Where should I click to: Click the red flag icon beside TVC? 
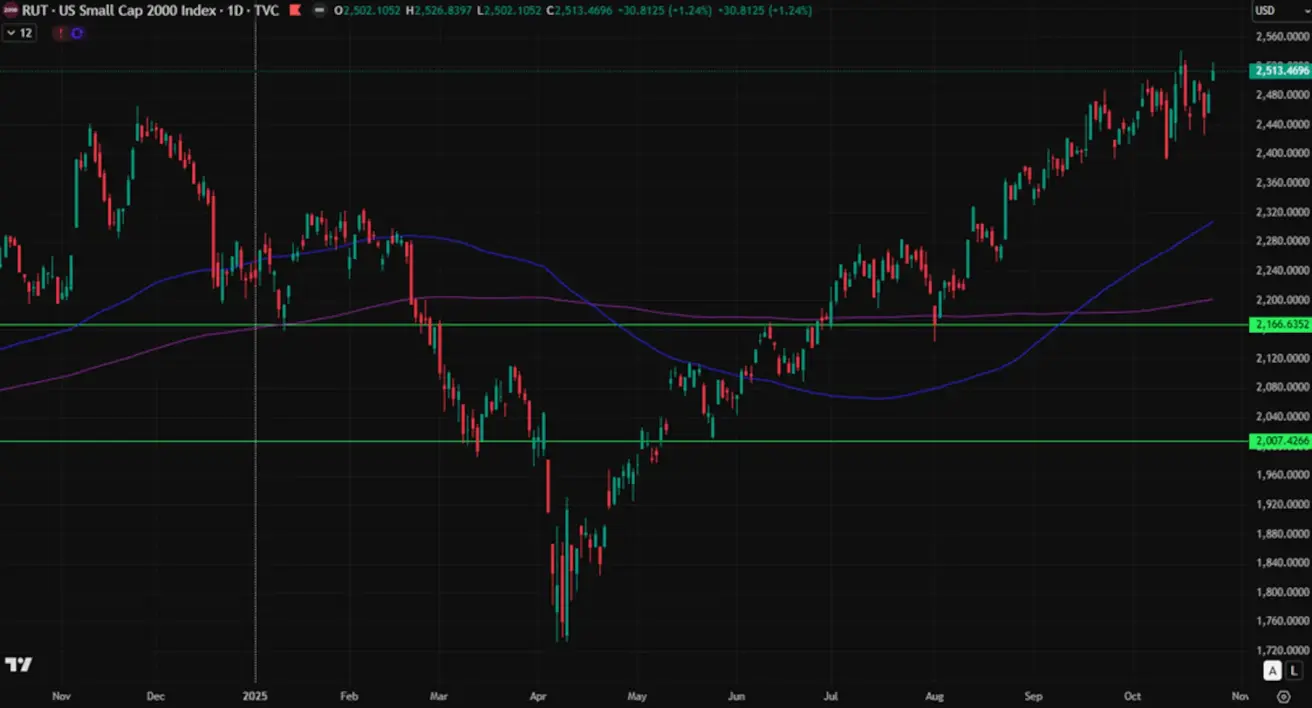click(294, 10)
